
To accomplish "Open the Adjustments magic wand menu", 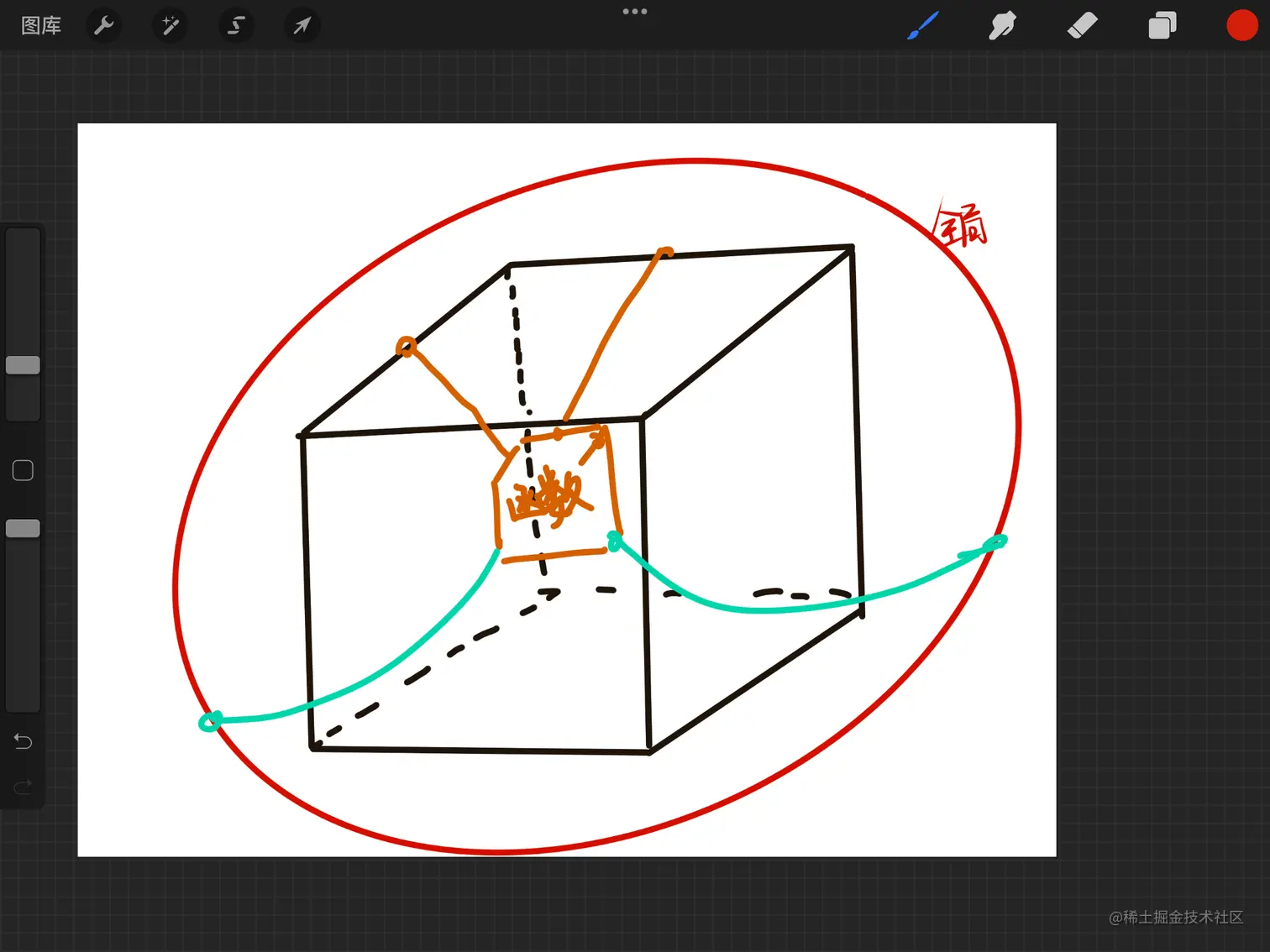I will click(171, 25).
